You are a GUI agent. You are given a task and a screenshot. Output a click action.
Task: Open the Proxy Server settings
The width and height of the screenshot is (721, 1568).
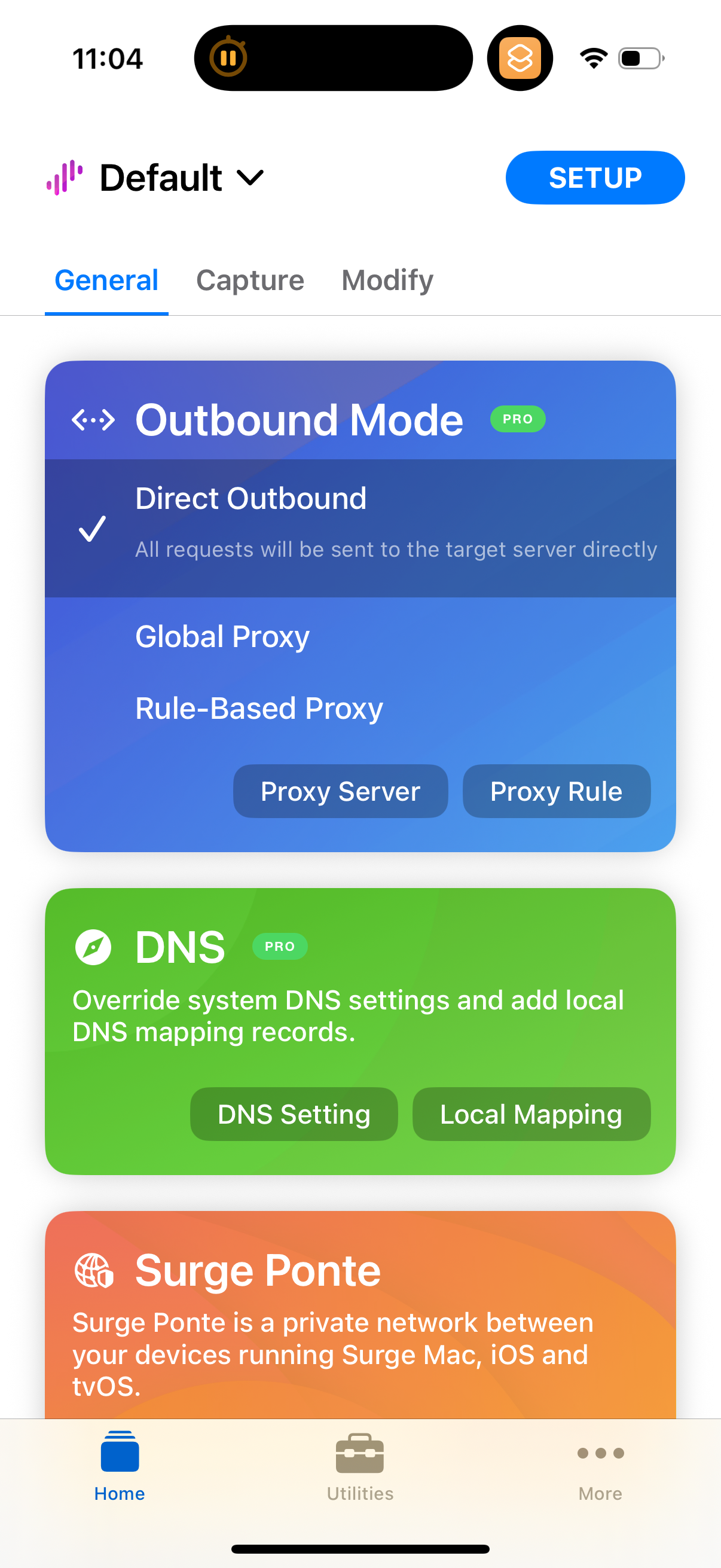tap(341, 791)
